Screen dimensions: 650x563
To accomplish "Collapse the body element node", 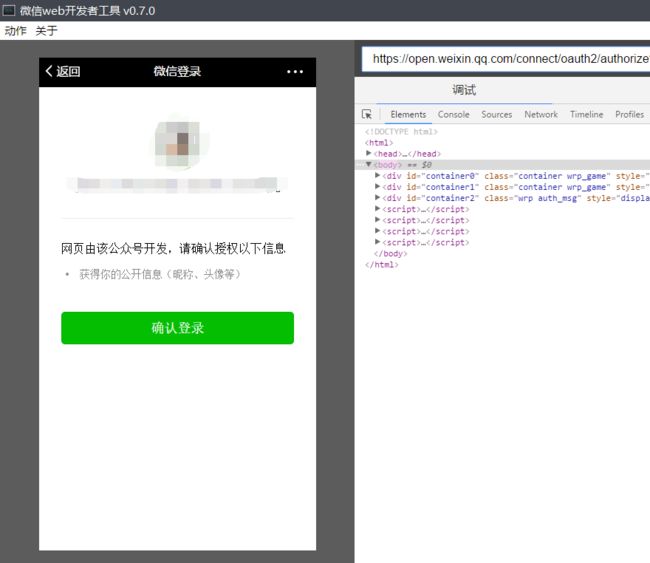I will 369,165.
